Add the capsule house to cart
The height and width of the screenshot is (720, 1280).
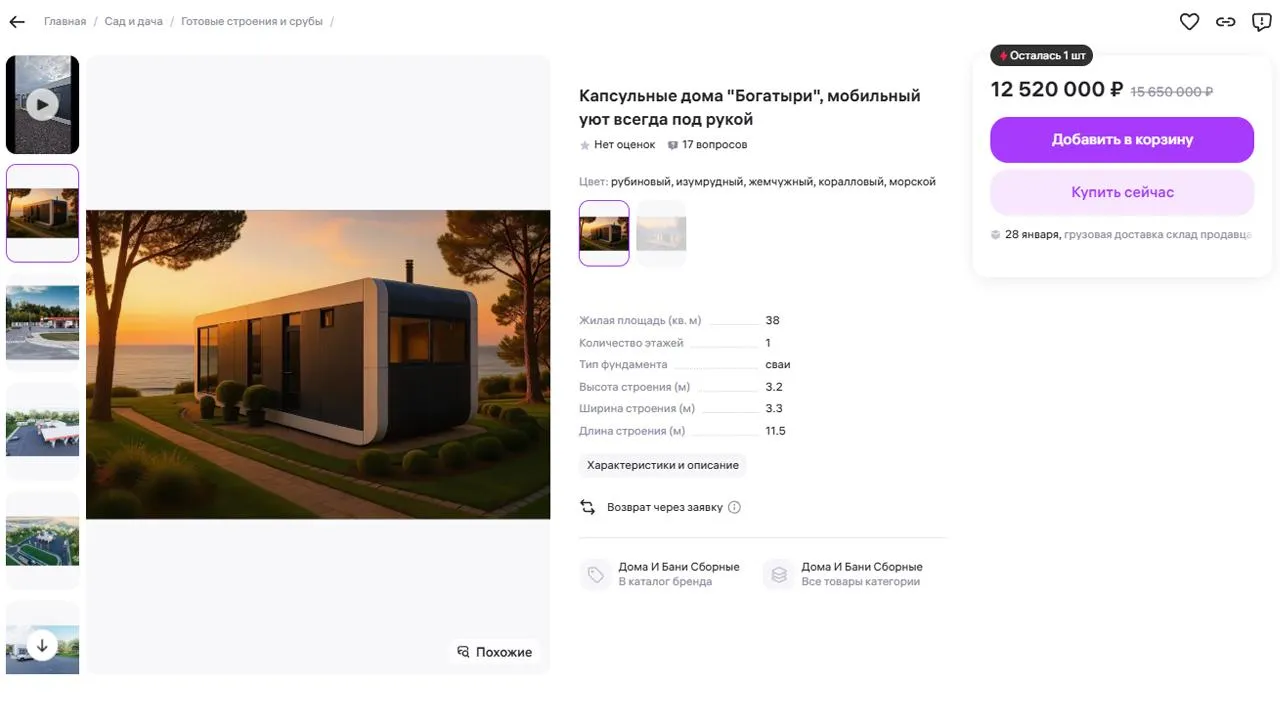click(x=1121, y=140)
